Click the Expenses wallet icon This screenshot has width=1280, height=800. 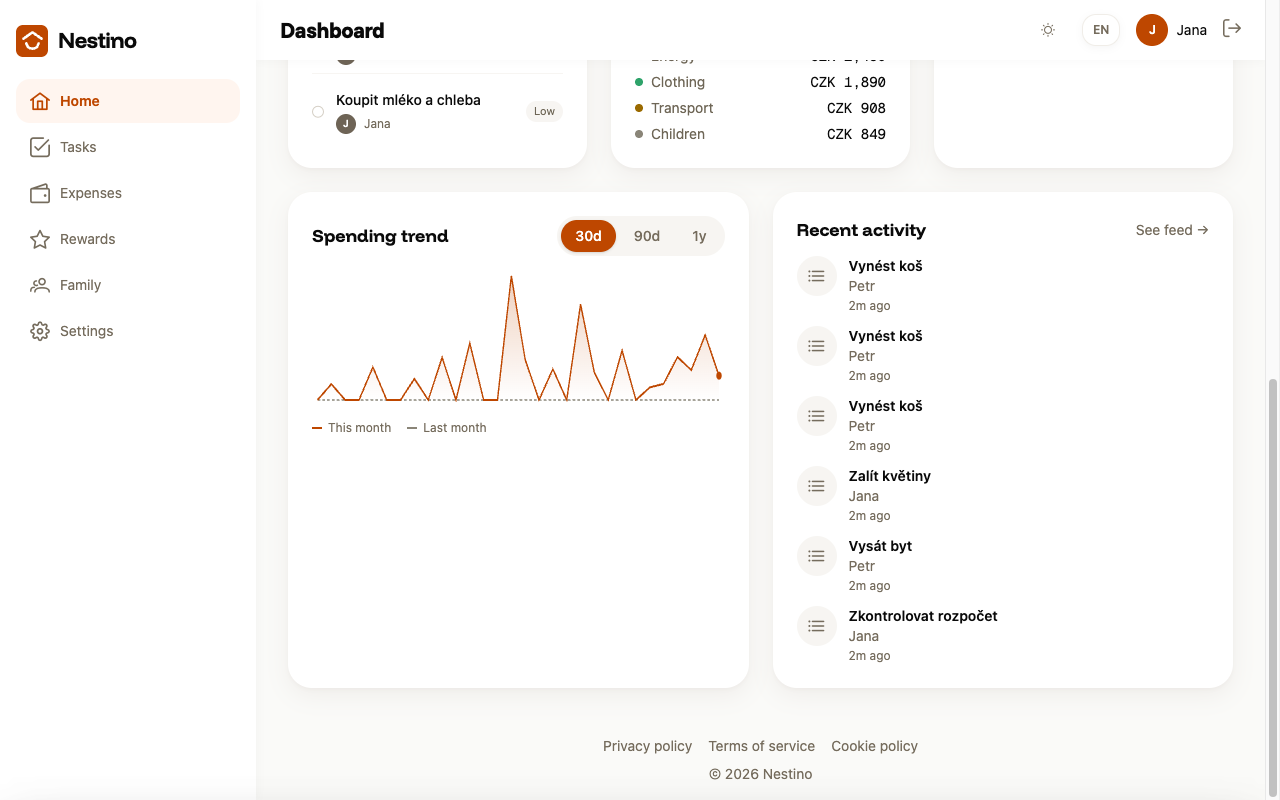point(40,193)
